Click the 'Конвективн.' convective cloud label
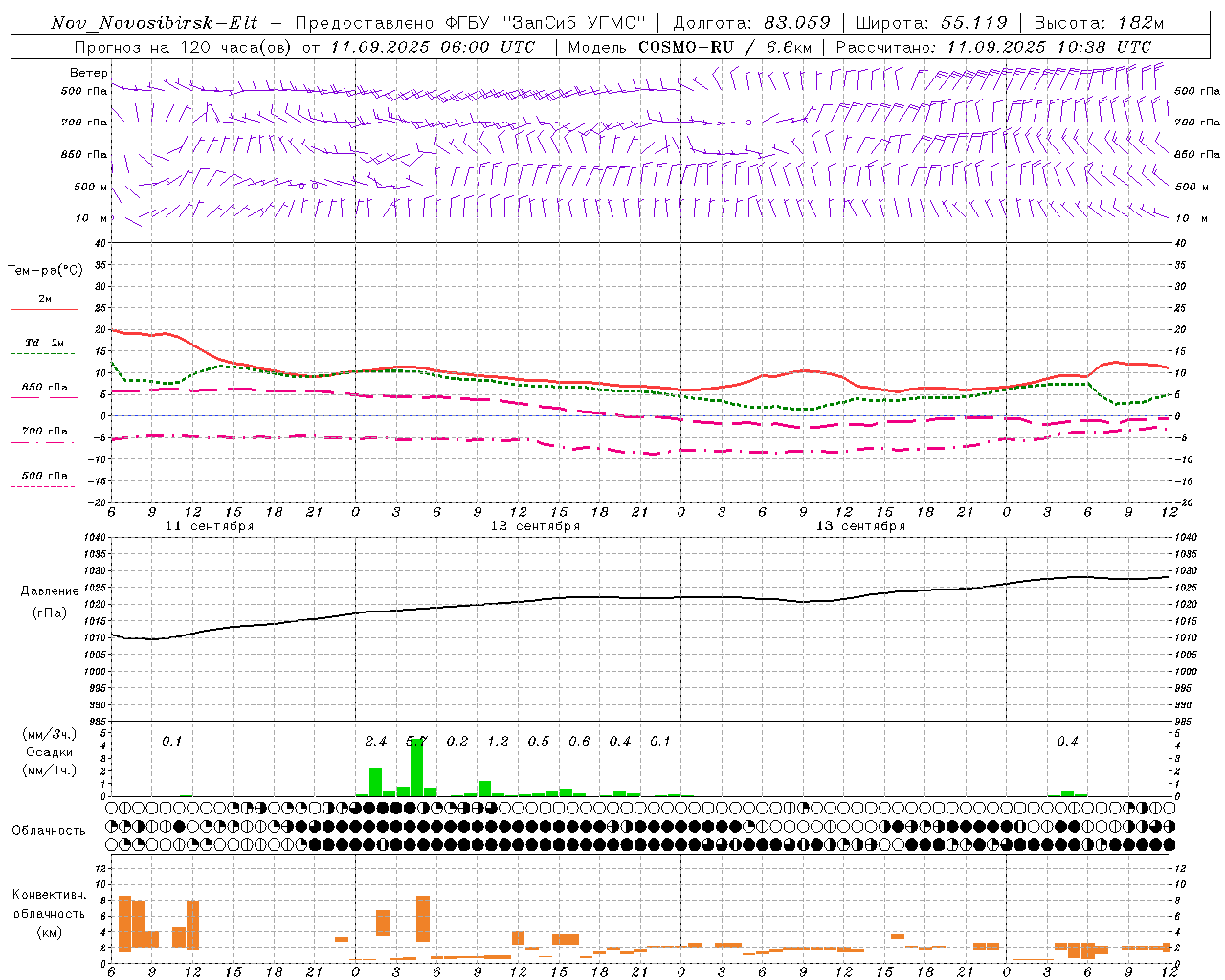The image size is (1225, 980). pos(49,896)
